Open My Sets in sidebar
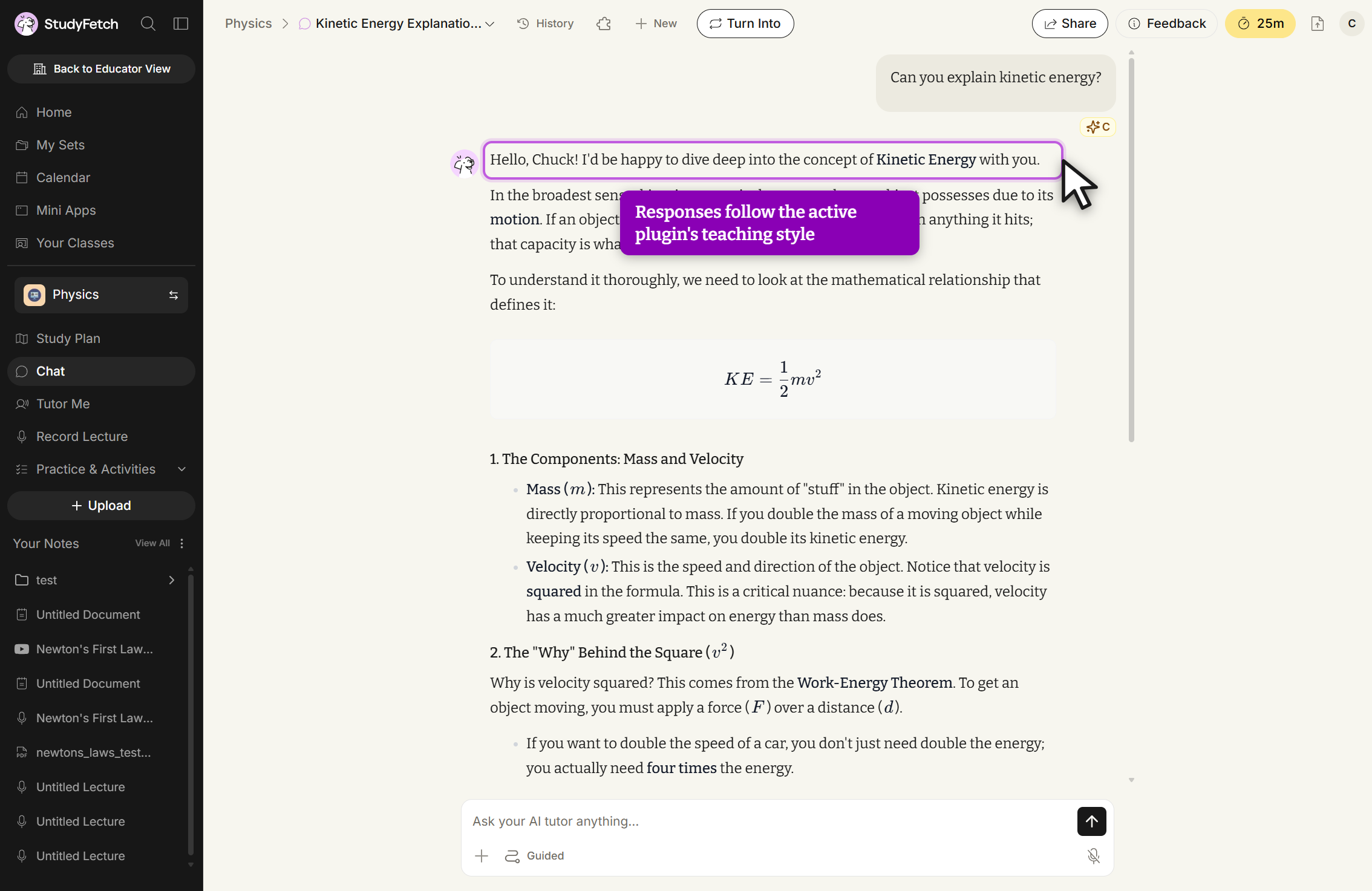 pos(101,145)
